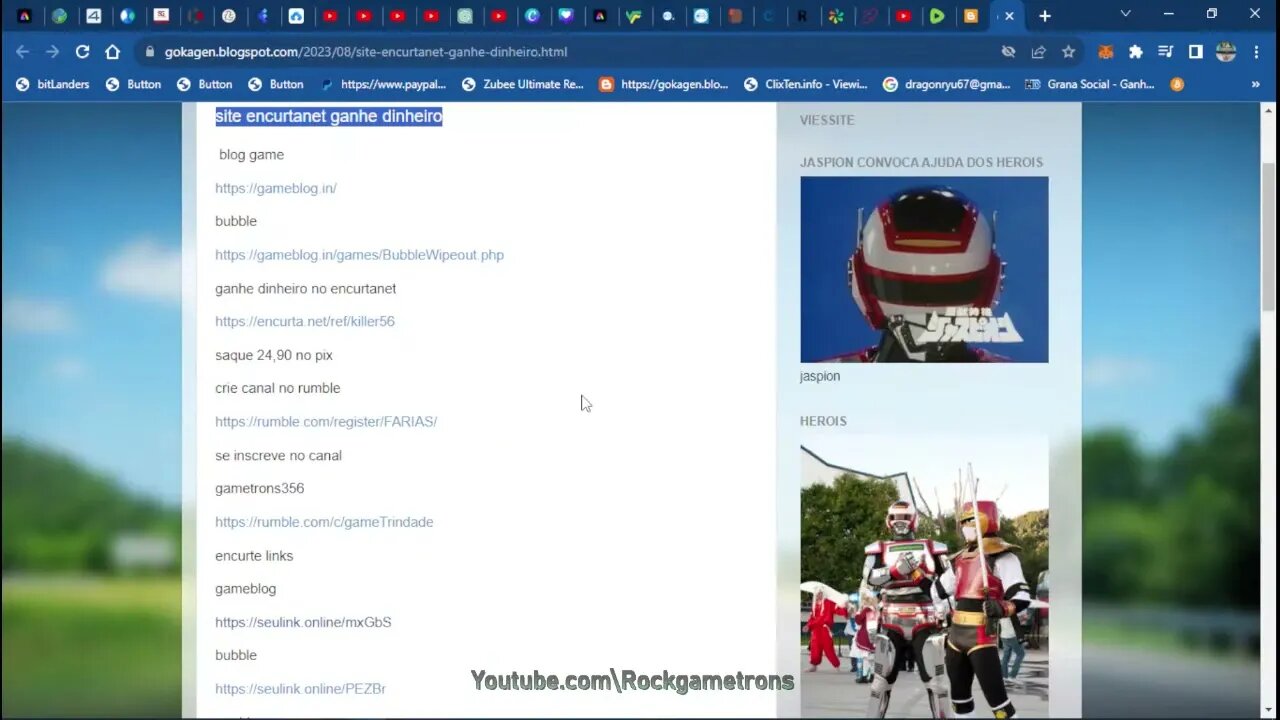Open Zubee Ultimate bookmark
Viewport: 1280px width, 720px height.
tap(523, 84)
